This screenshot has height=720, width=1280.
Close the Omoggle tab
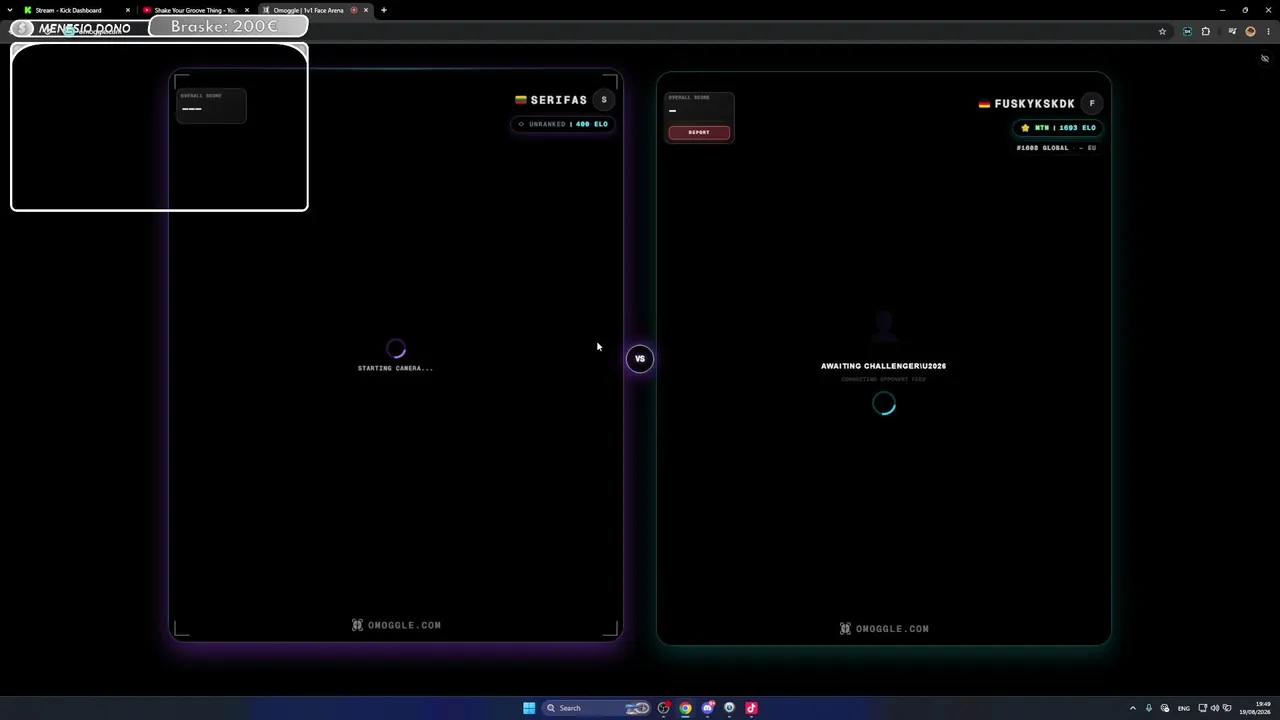coord(366,10)
